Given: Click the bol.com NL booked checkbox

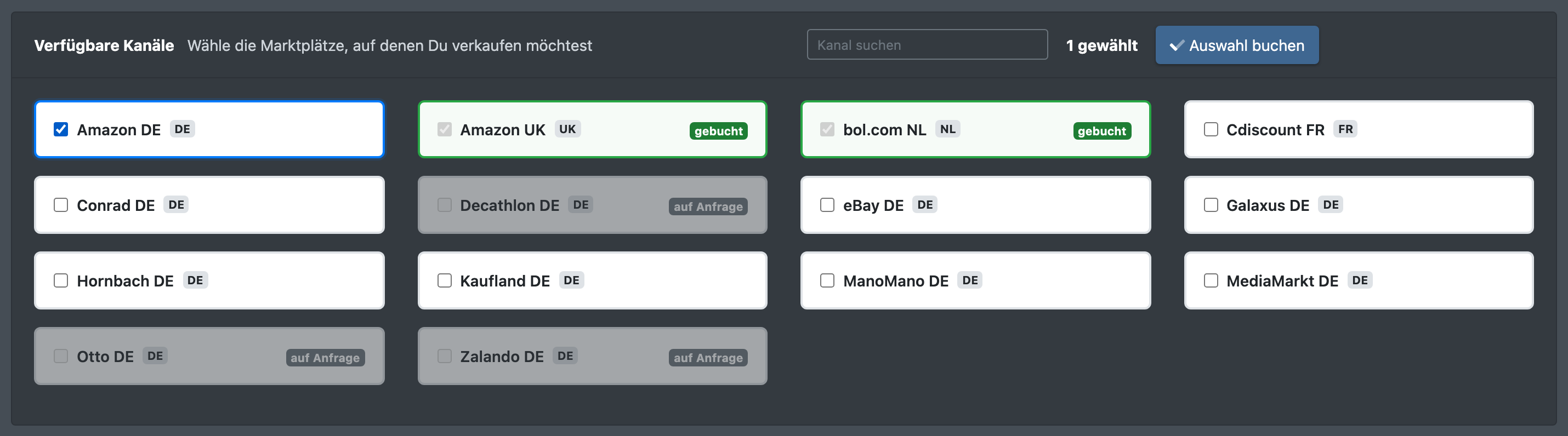Looking at the screenshot, I should (827, 129).
